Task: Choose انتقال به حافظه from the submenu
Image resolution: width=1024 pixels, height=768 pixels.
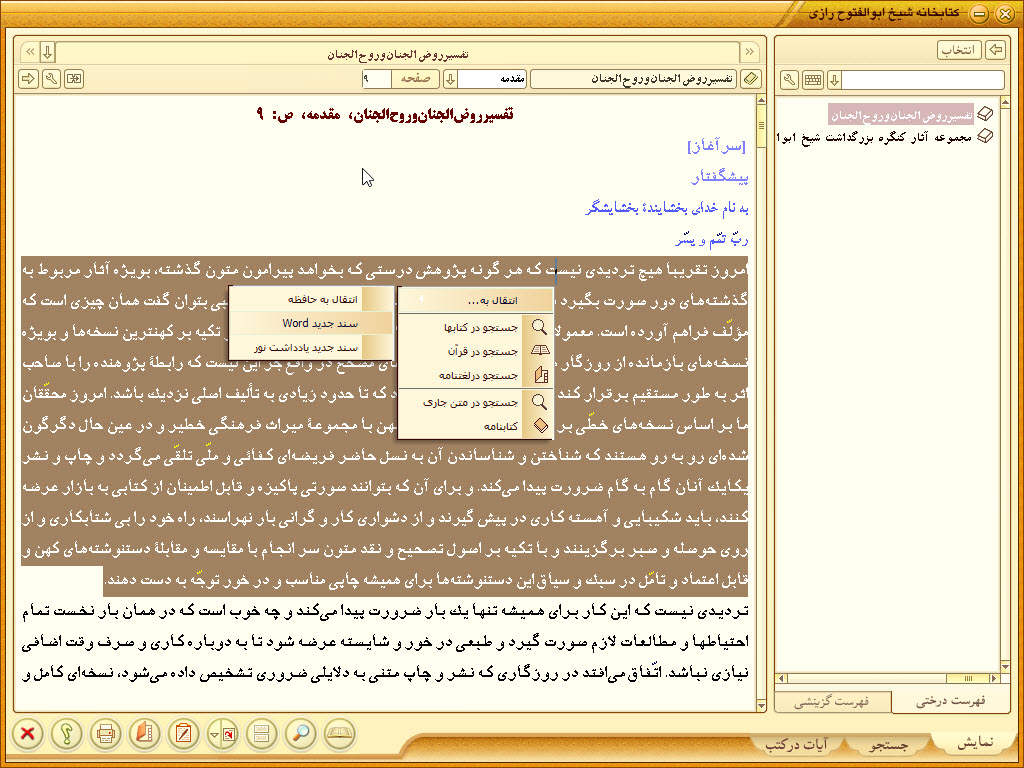Action: [x=311, y=299]
